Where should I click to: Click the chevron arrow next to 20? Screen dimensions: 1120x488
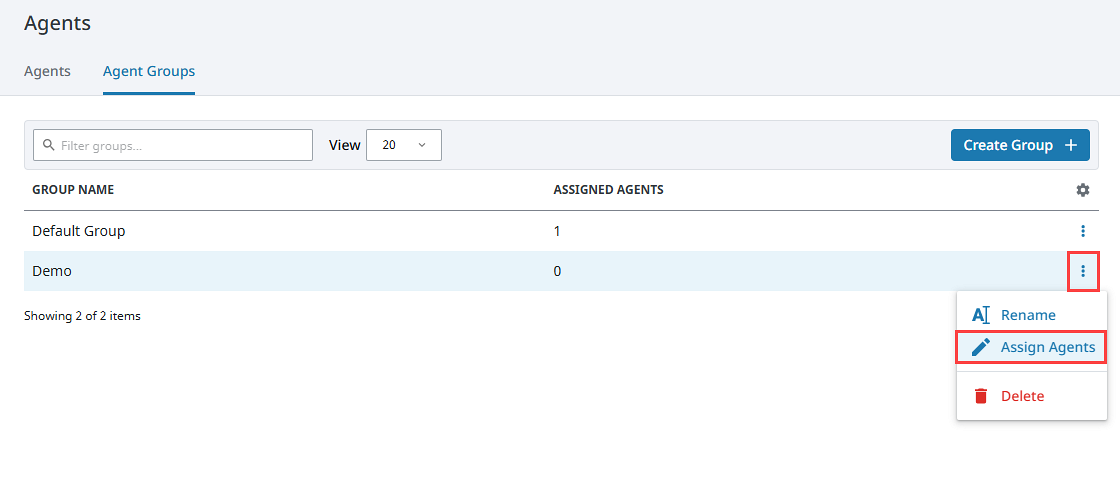coord(422,145)
